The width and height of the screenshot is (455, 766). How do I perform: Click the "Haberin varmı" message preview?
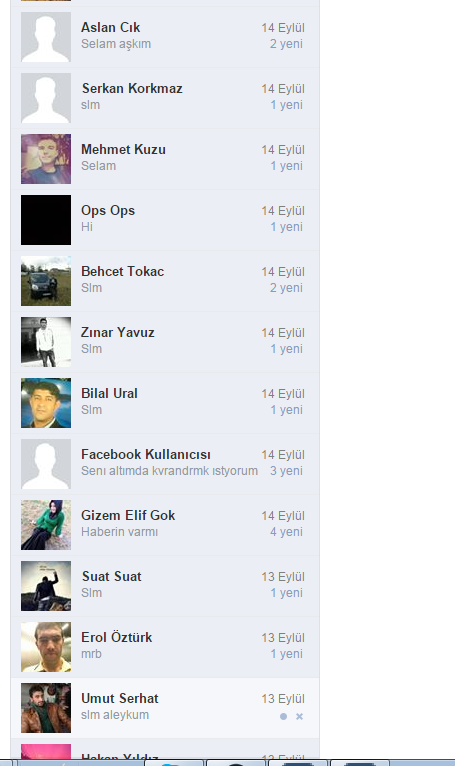click(119, 532)
